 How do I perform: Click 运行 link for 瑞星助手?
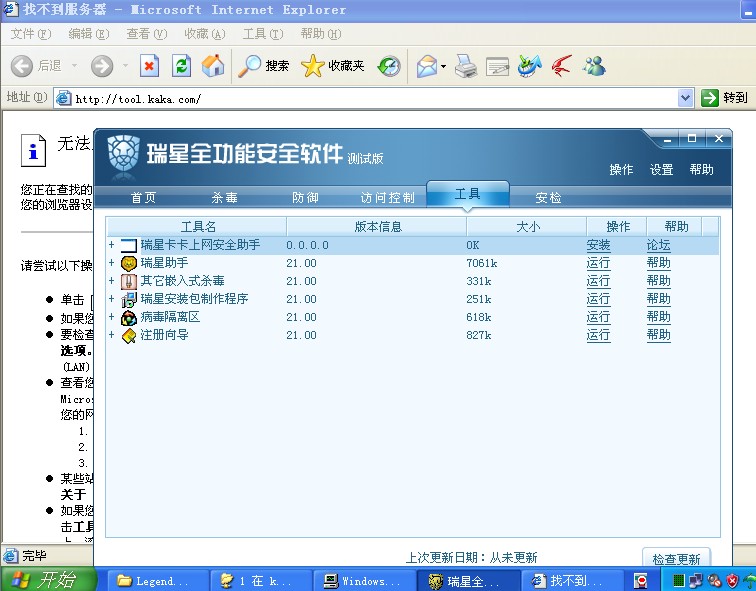coord(598,263)
